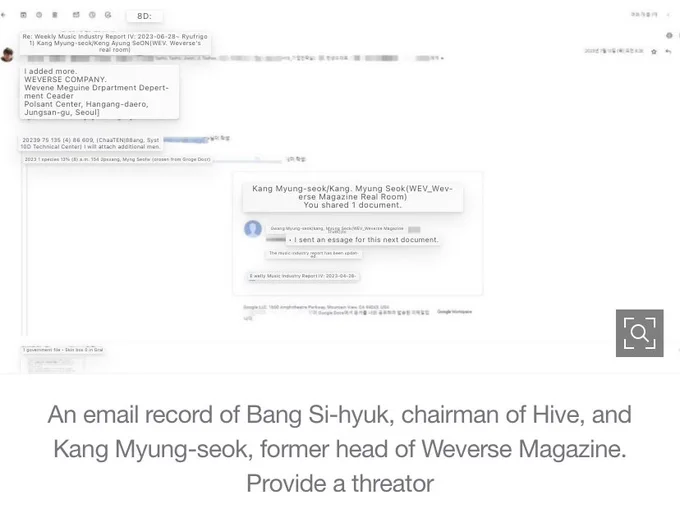Print the conversation with the printer icon

669,36
